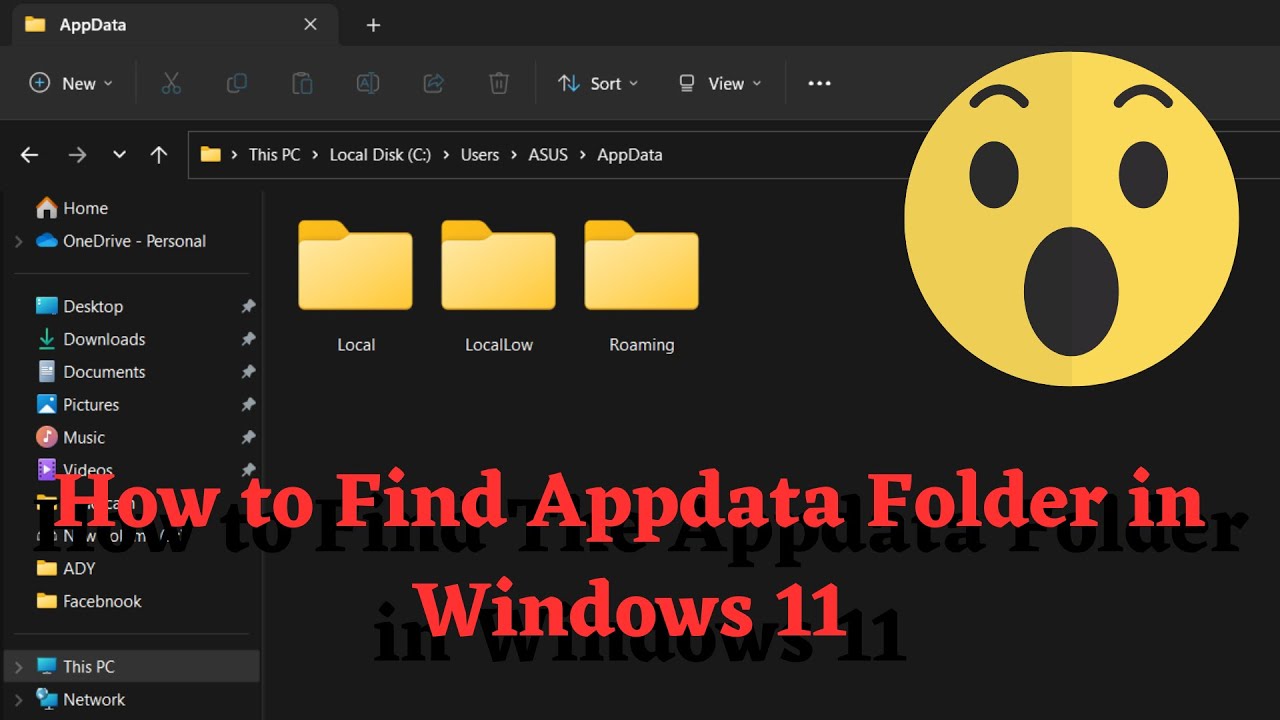
Task: Click the Copy icon in toolbar
Action: (x=237, y=84)
